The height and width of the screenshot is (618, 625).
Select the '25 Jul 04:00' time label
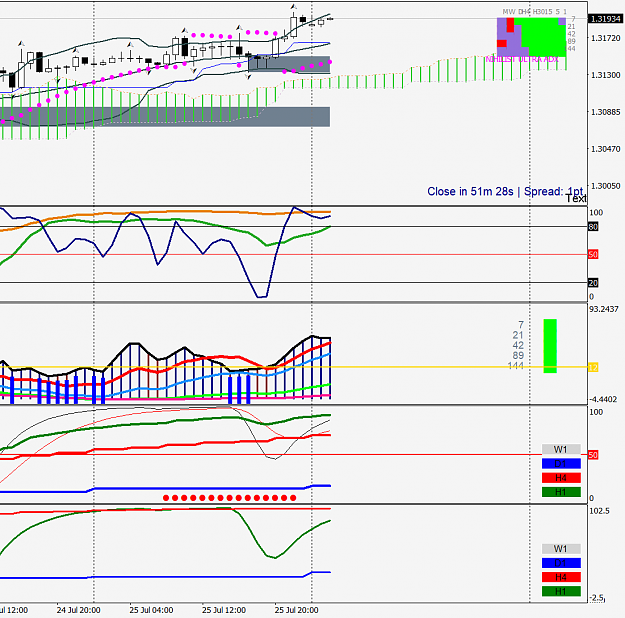151,610
